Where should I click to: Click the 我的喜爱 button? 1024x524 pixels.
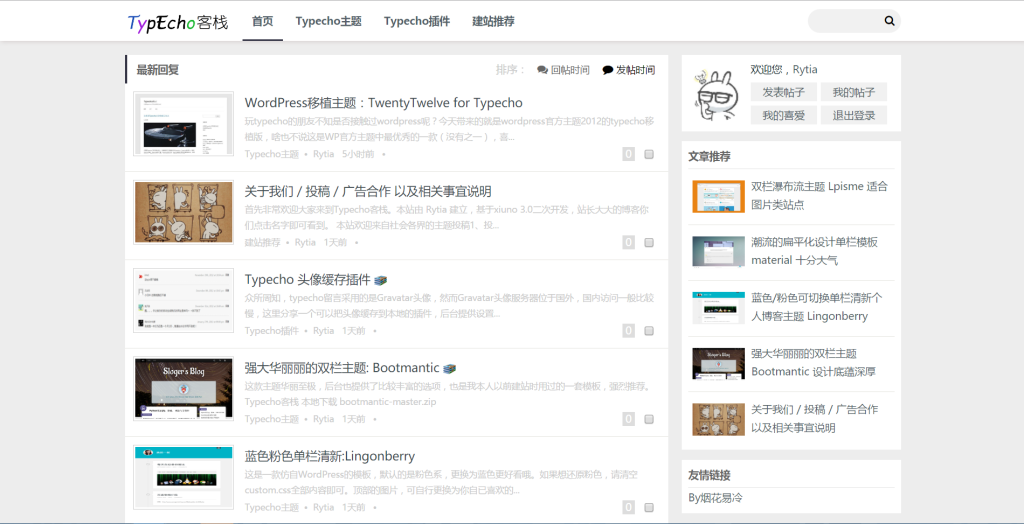click(x=784, y=115)
